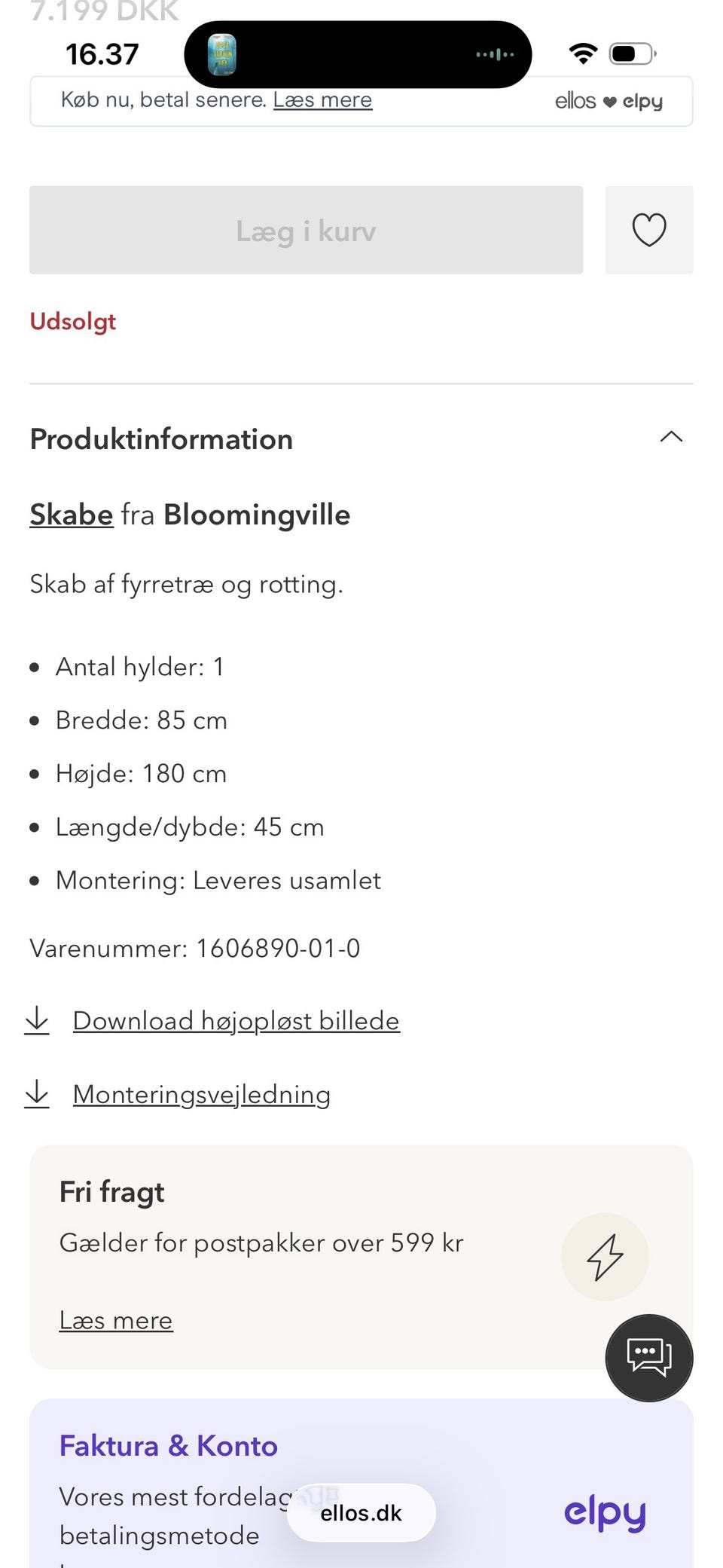Tap download arrow beside Monteringsvejledning
The height and width of the screenshot is (1568, 723).
pyautogui.click(x=37, y=1094)
